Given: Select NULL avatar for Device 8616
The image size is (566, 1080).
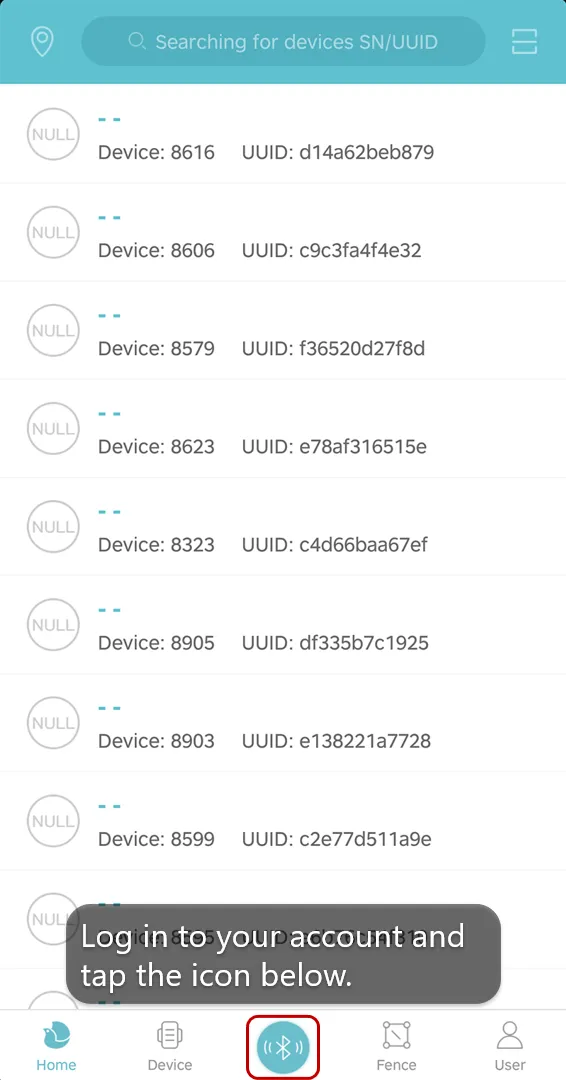Looking at the screenshot, I should tap(53, 134).
